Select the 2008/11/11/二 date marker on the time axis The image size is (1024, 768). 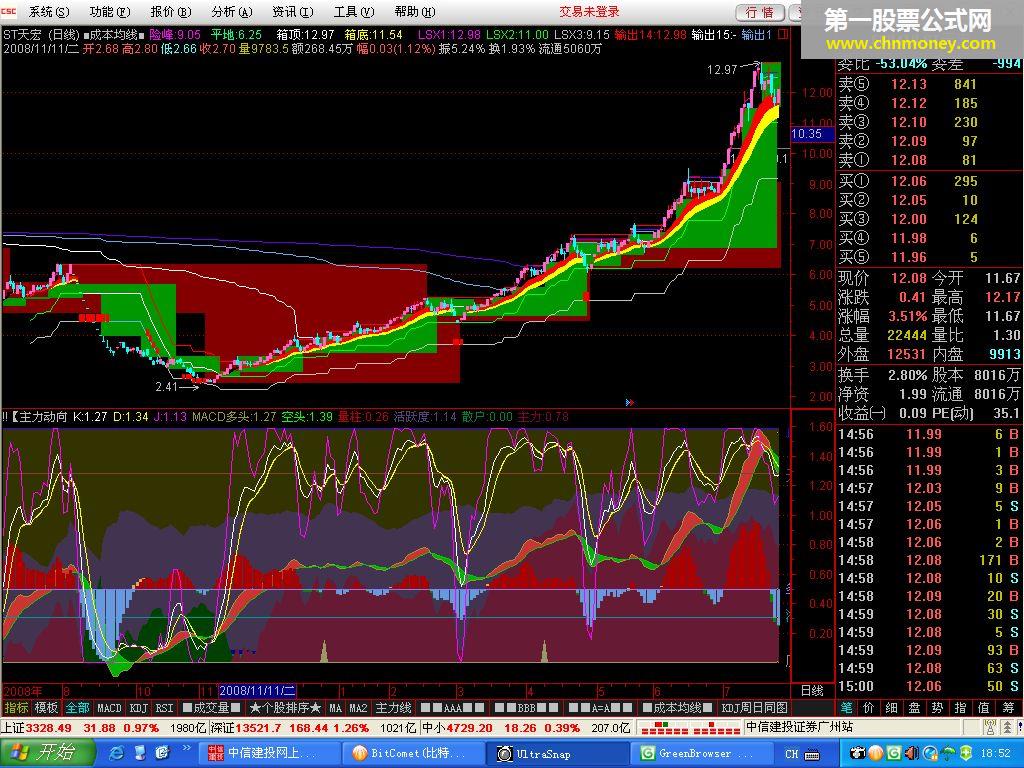257,690
